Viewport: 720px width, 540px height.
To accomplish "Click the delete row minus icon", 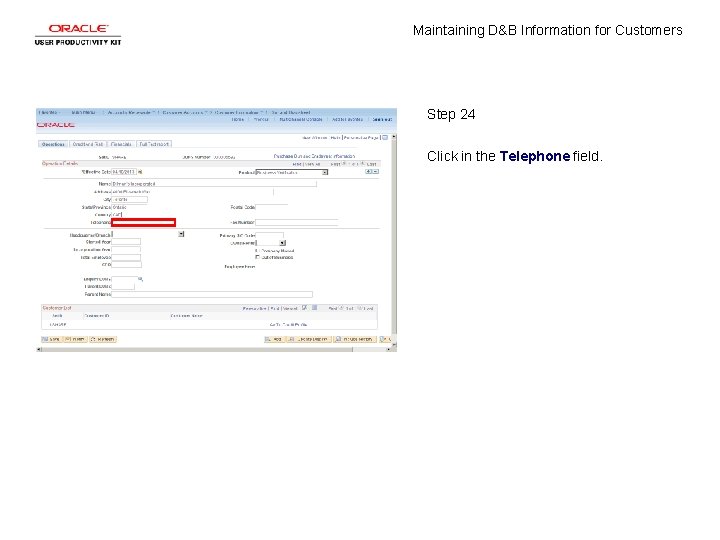I will click(376, 171).
